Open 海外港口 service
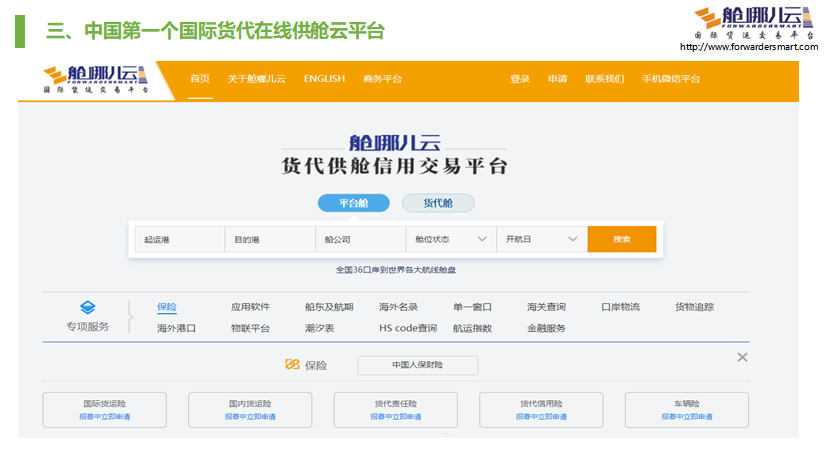The height and width of the screenshot is (454, 830). click(176, 328)
